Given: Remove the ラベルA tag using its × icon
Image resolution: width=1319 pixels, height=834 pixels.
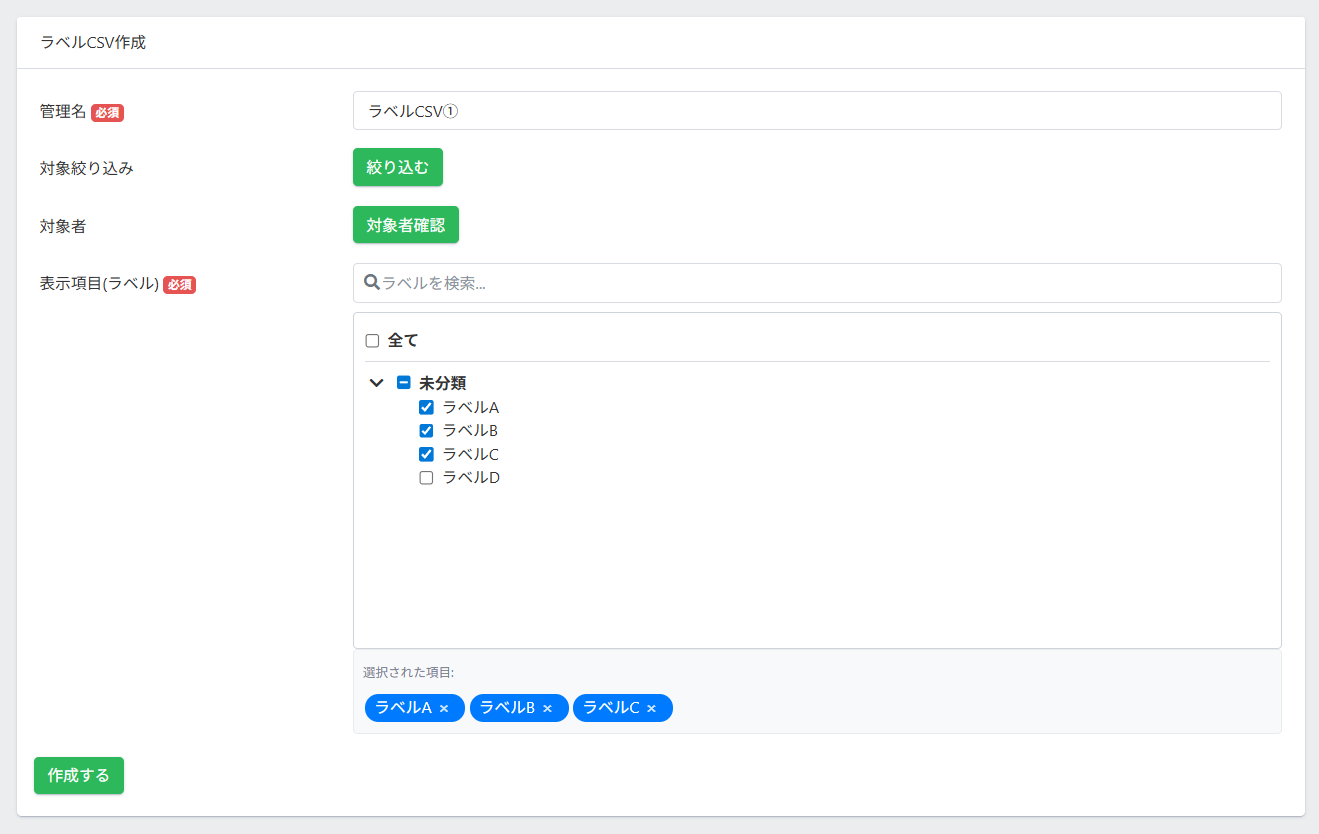Looking at the screenshot, I should point(444,709).
